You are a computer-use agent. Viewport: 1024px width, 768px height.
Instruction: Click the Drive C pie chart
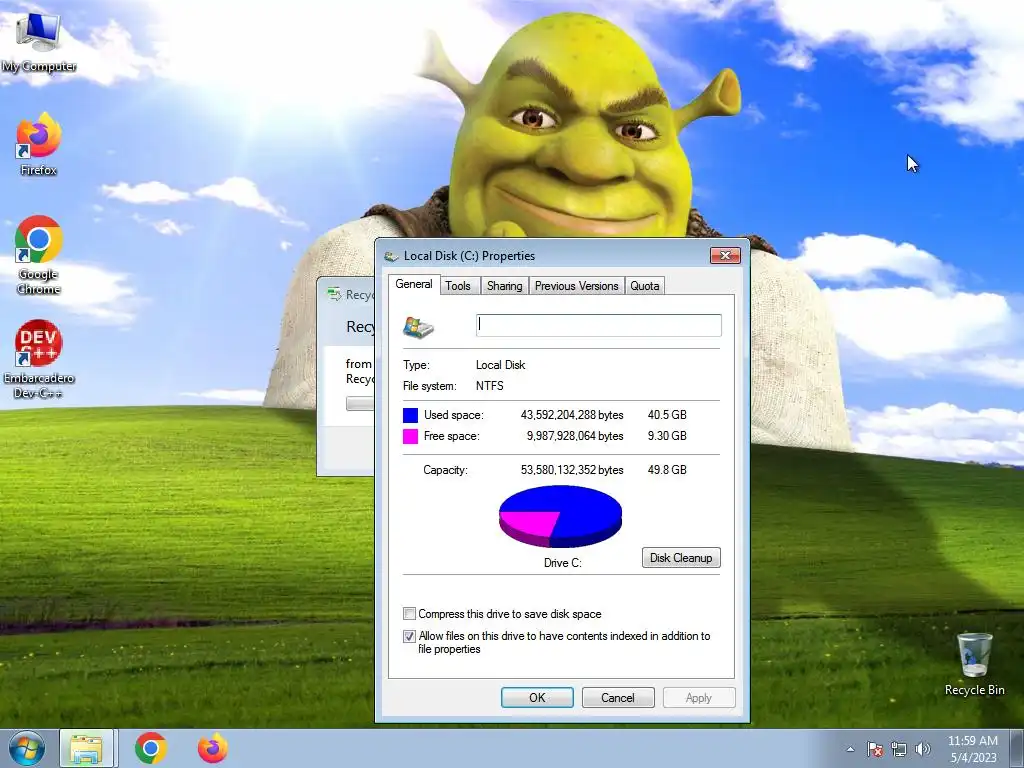560,516
